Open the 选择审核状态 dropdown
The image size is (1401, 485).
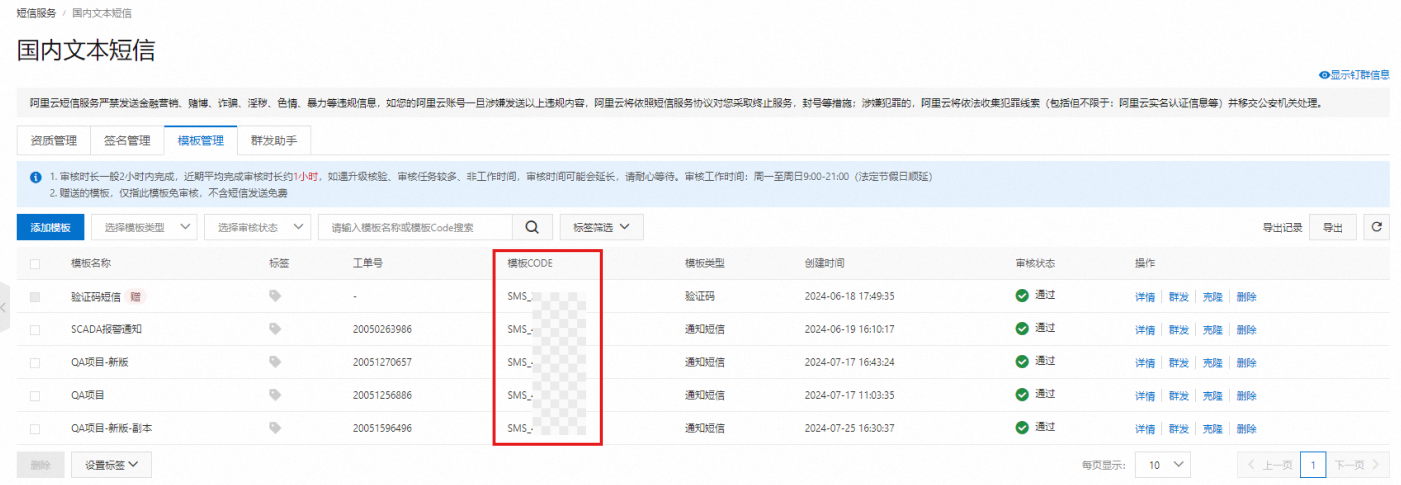[257, 228]
